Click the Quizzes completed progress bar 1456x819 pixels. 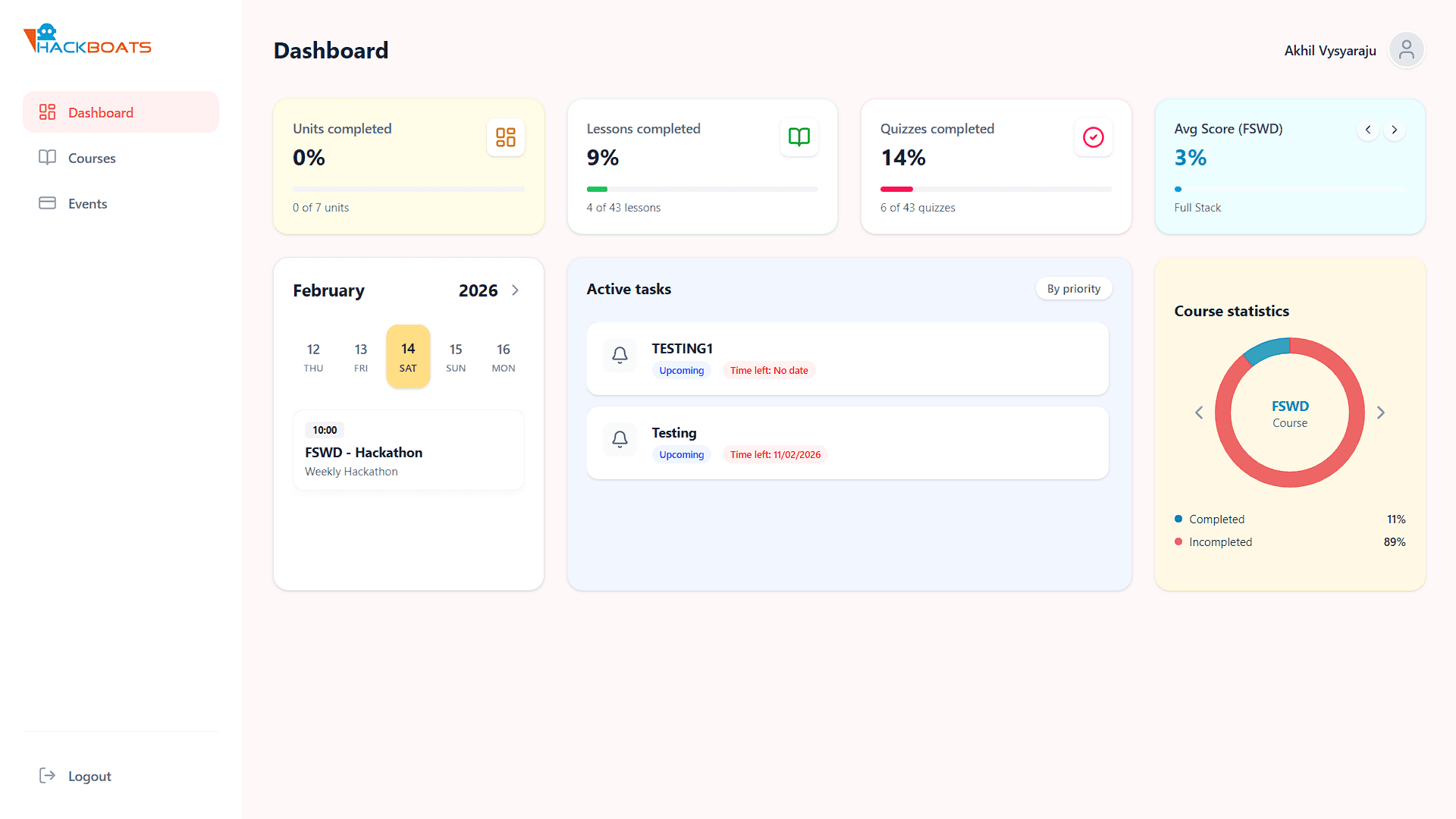996,189
